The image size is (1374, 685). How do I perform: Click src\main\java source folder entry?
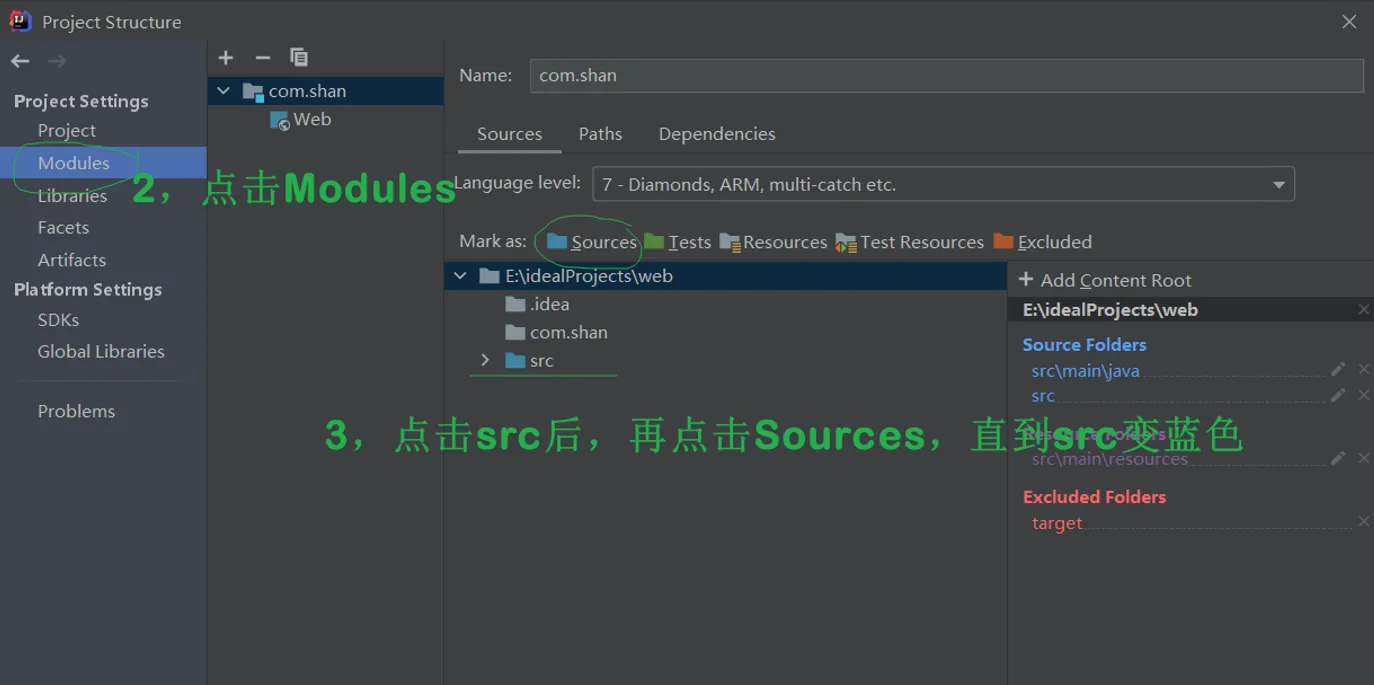coord(1085,371)
